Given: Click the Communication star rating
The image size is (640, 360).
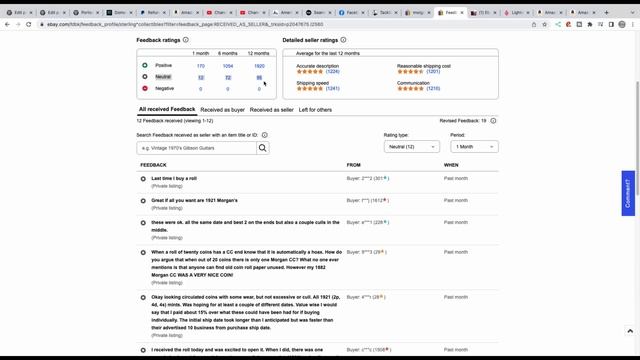Looking at the screenshot, I should click(410, 89).
